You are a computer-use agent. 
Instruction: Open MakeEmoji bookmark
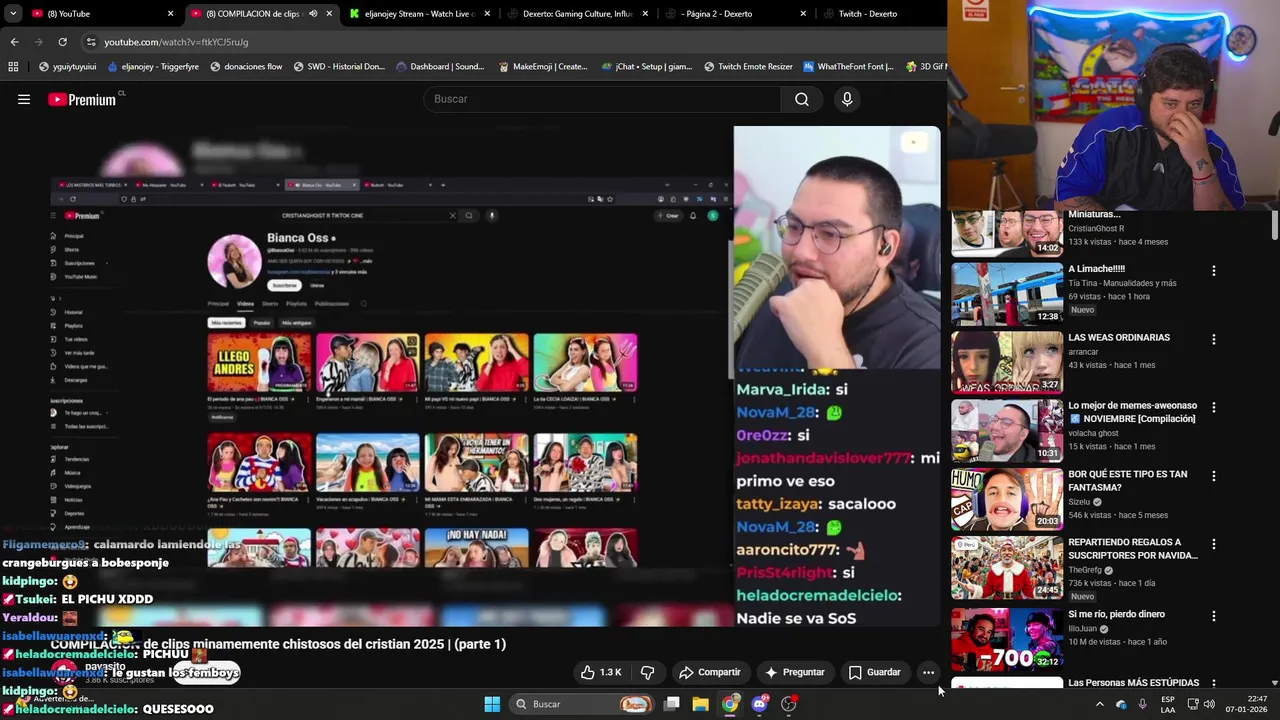click(x=542, y=67)
